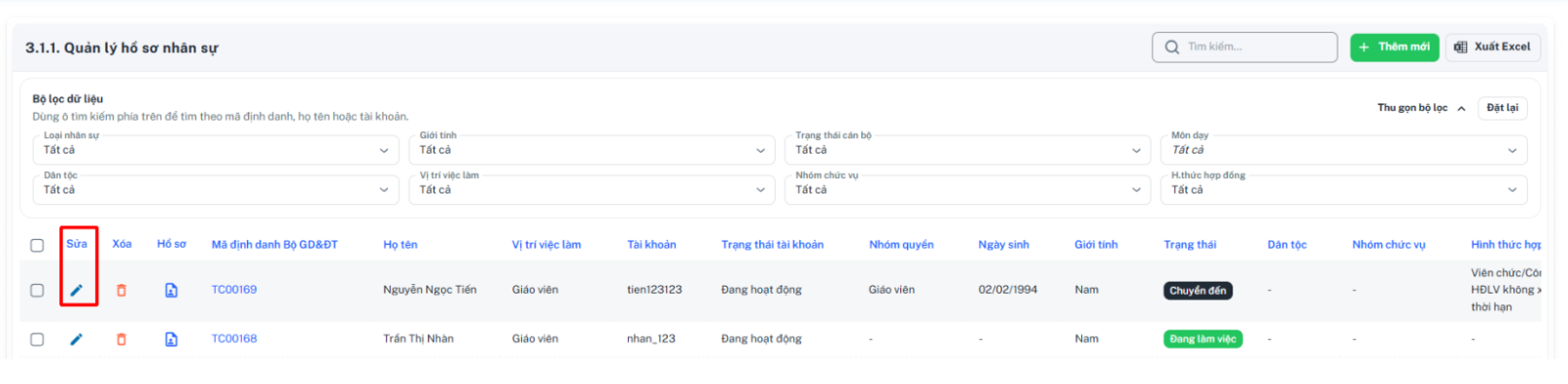Open the Nhóm chức vụ filter dropdown
Screen dimensions: 1568x384
tap(968, 190)
